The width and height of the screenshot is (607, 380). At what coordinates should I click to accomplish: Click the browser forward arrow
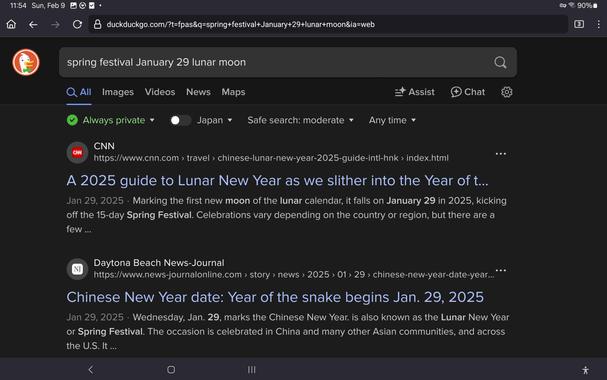click(x=55, y=24)
